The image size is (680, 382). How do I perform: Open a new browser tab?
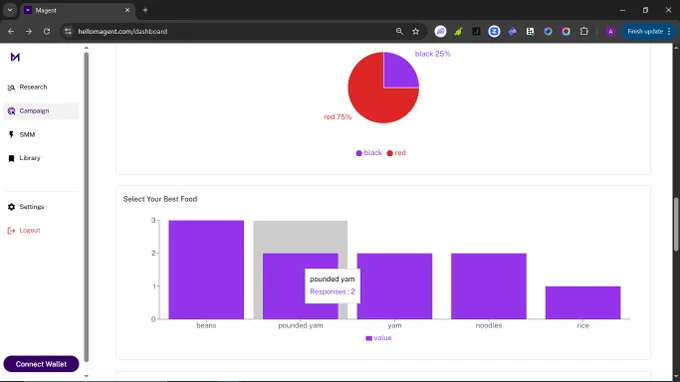tap(145, 10)
